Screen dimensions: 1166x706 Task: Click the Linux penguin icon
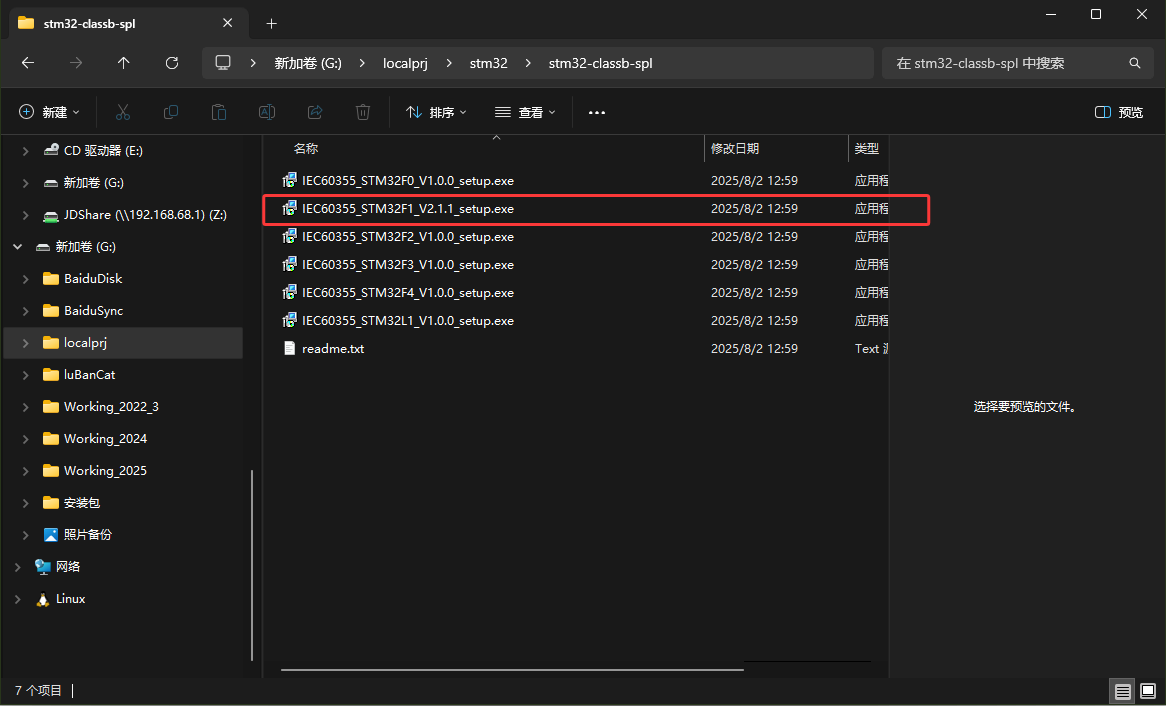43,599
